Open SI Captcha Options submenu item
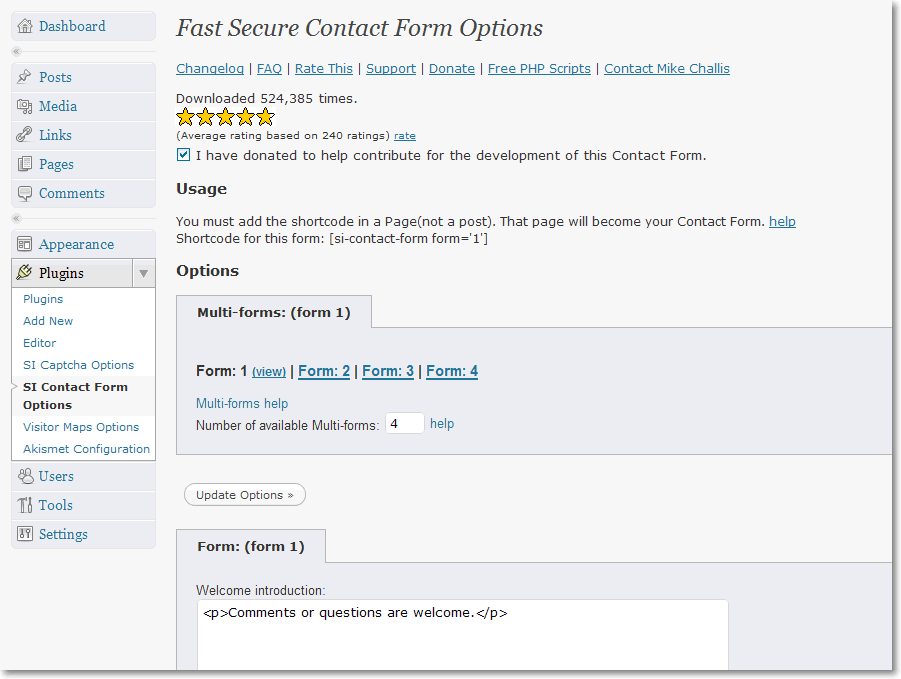Screen dimensions: 901x679 click(x=78, y=365)
